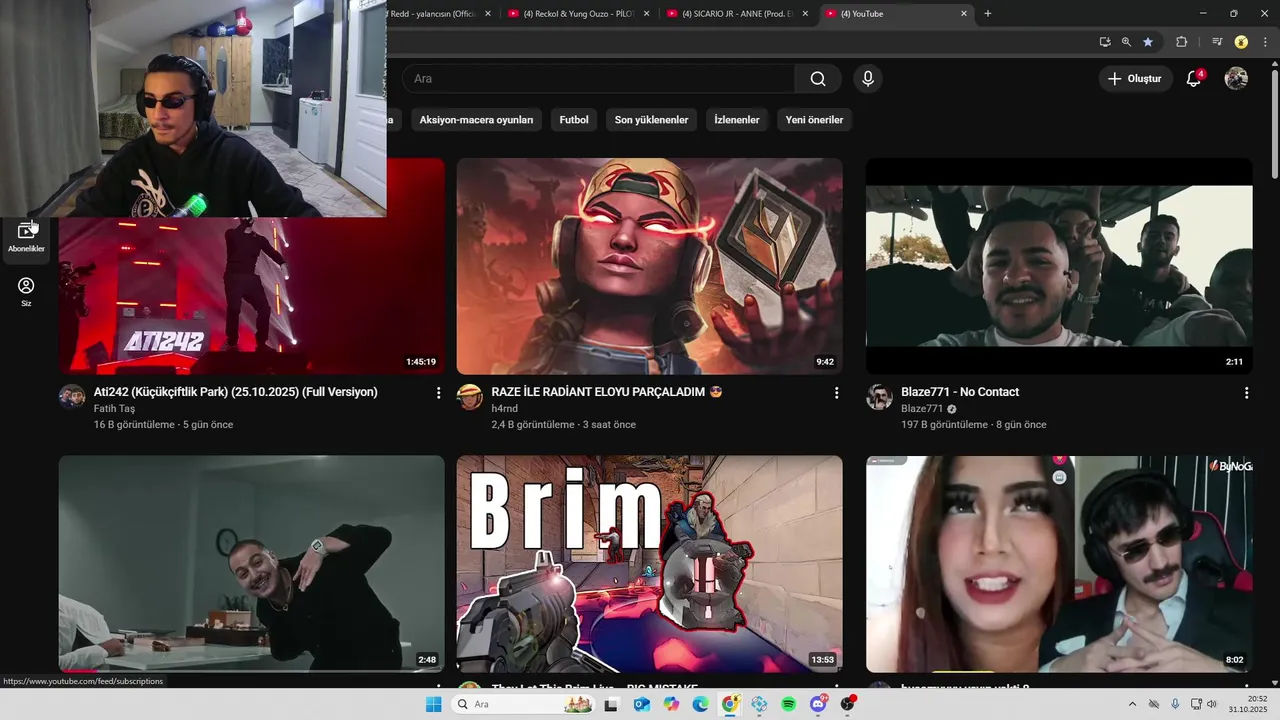Open the YouTube account avatar menu

tap(1236, 79)
